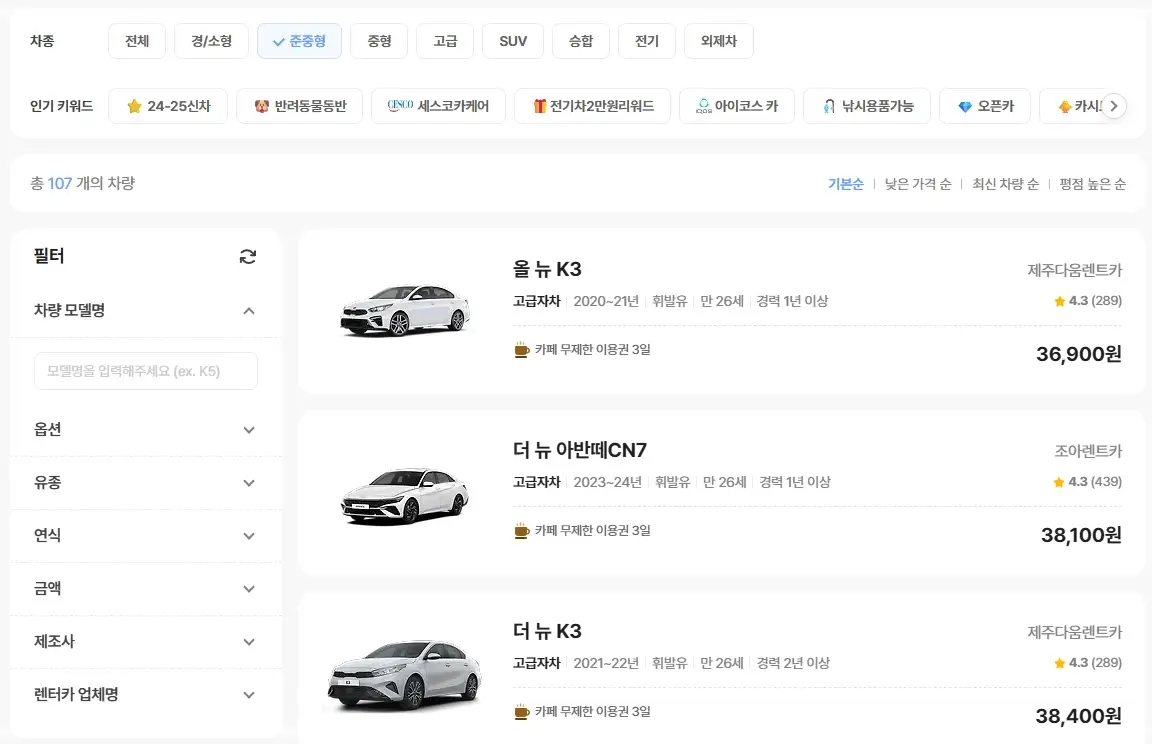This screenshot has height=744, width=1152.
Task: Switch to the 전체 category tab
Action: [136, 40]
